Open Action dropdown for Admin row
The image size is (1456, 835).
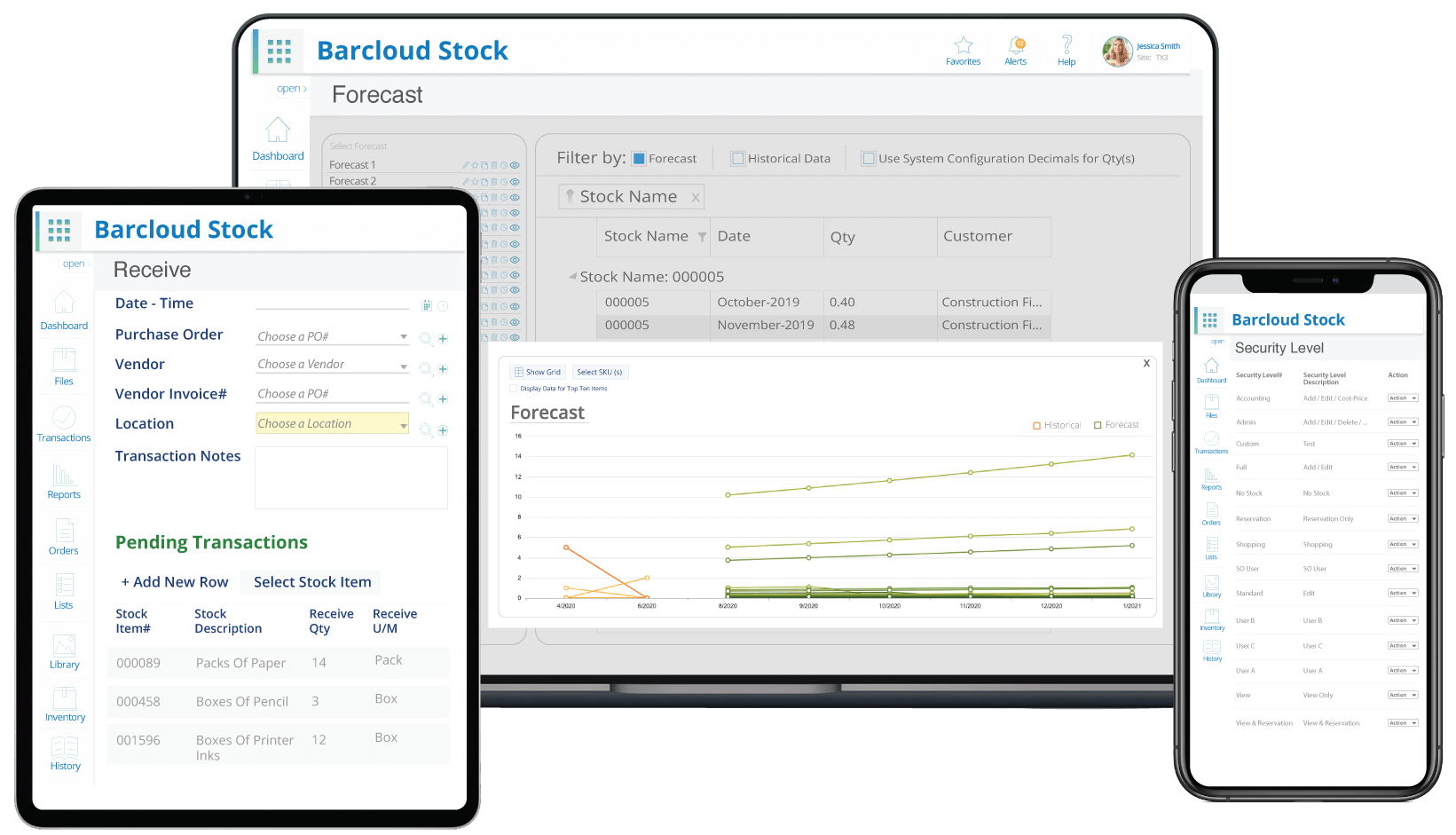pyautogui.click(x=1403, y=422)
